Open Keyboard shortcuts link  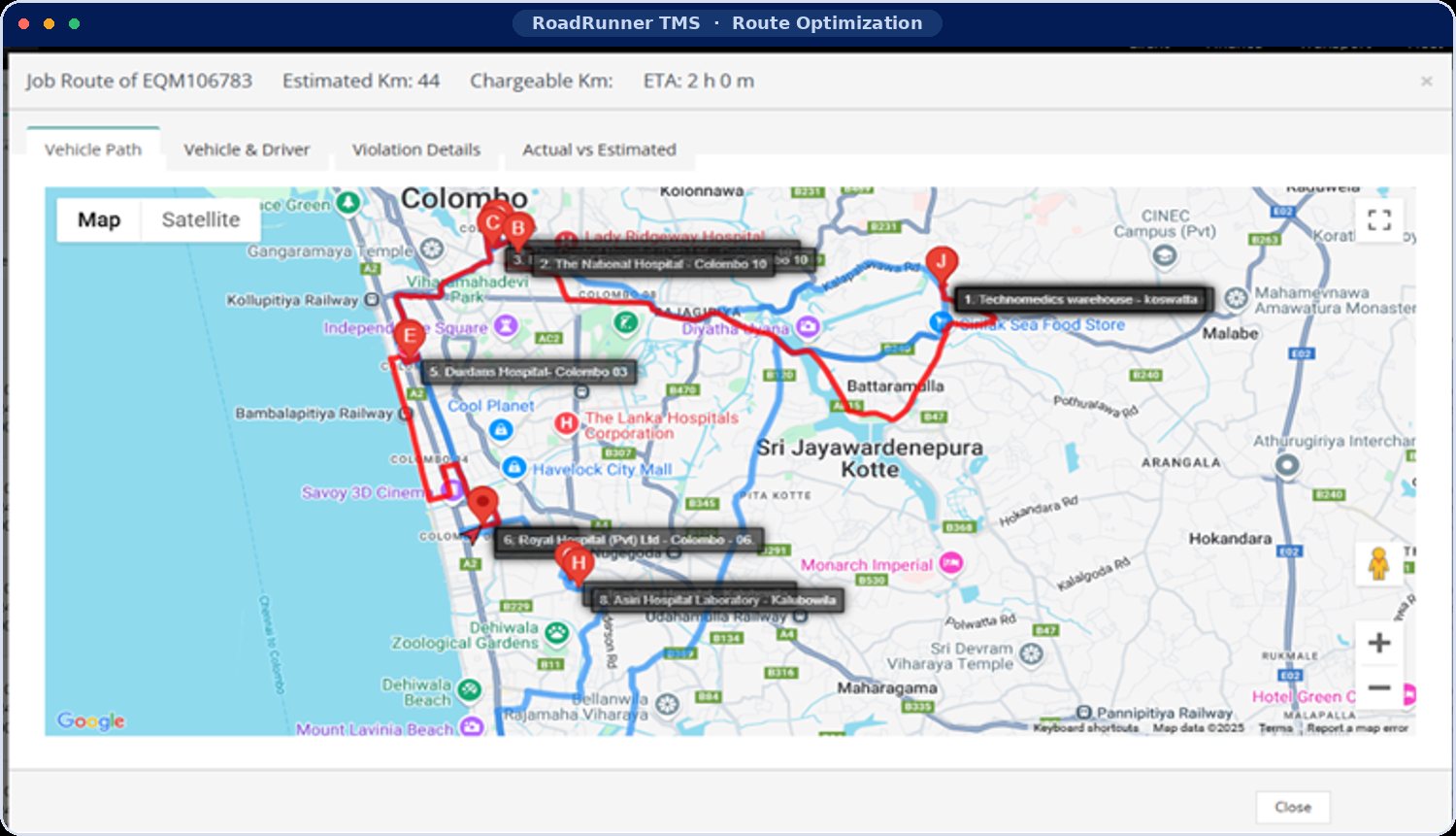[x=1085, y=727]
